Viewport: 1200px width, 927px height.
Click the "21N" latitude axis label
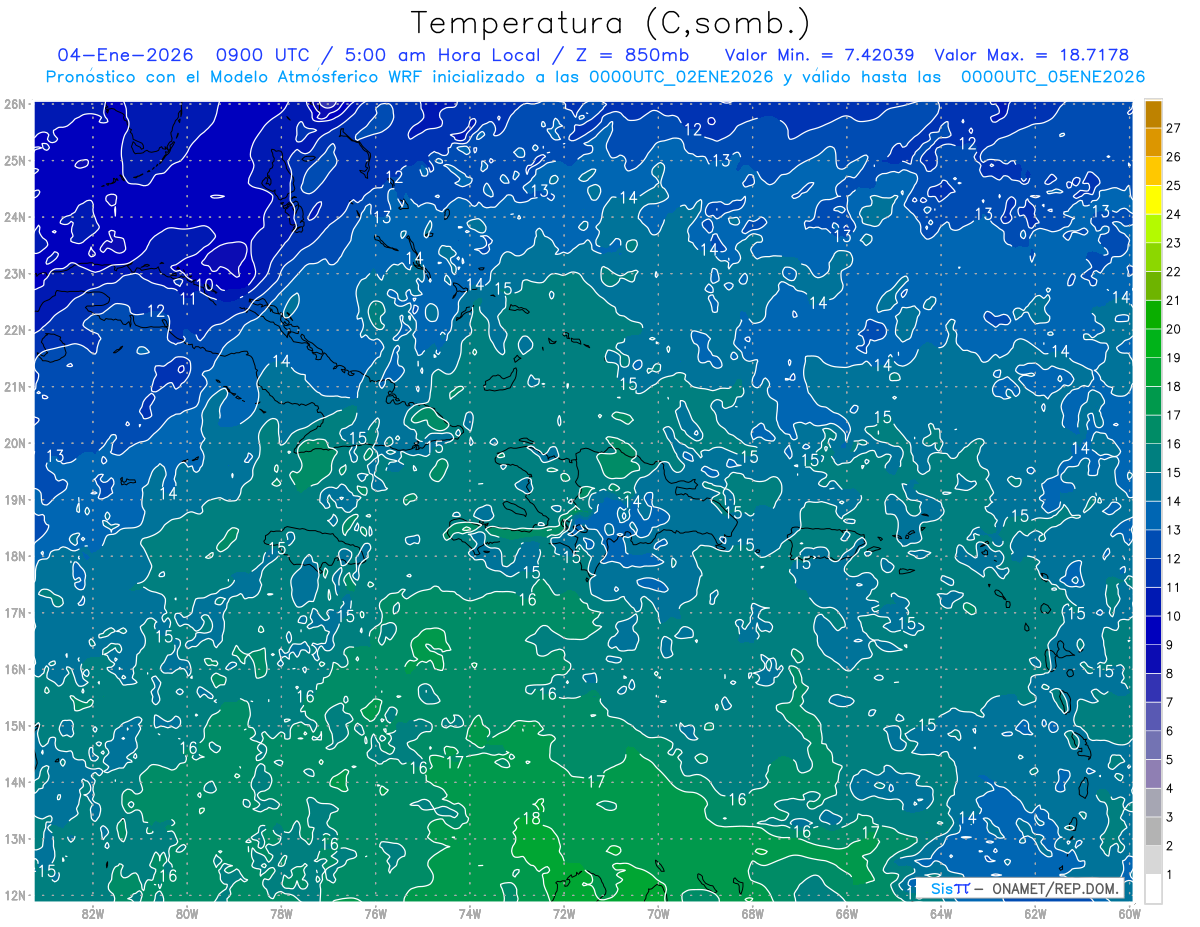pyautogui.click(x=15, y=387)
